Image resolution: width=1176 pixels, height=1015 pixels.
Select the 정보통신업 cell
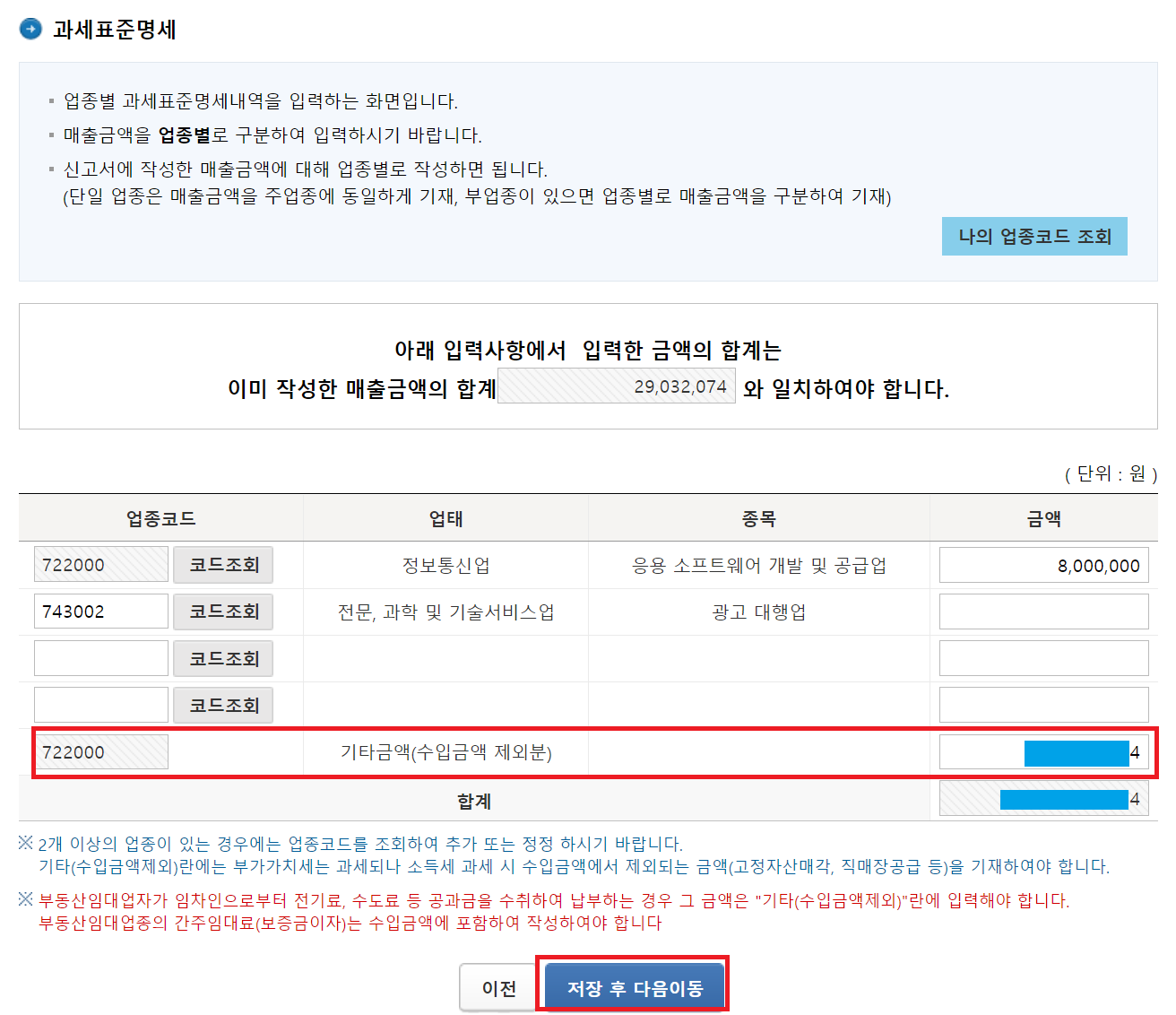(445, 566)
